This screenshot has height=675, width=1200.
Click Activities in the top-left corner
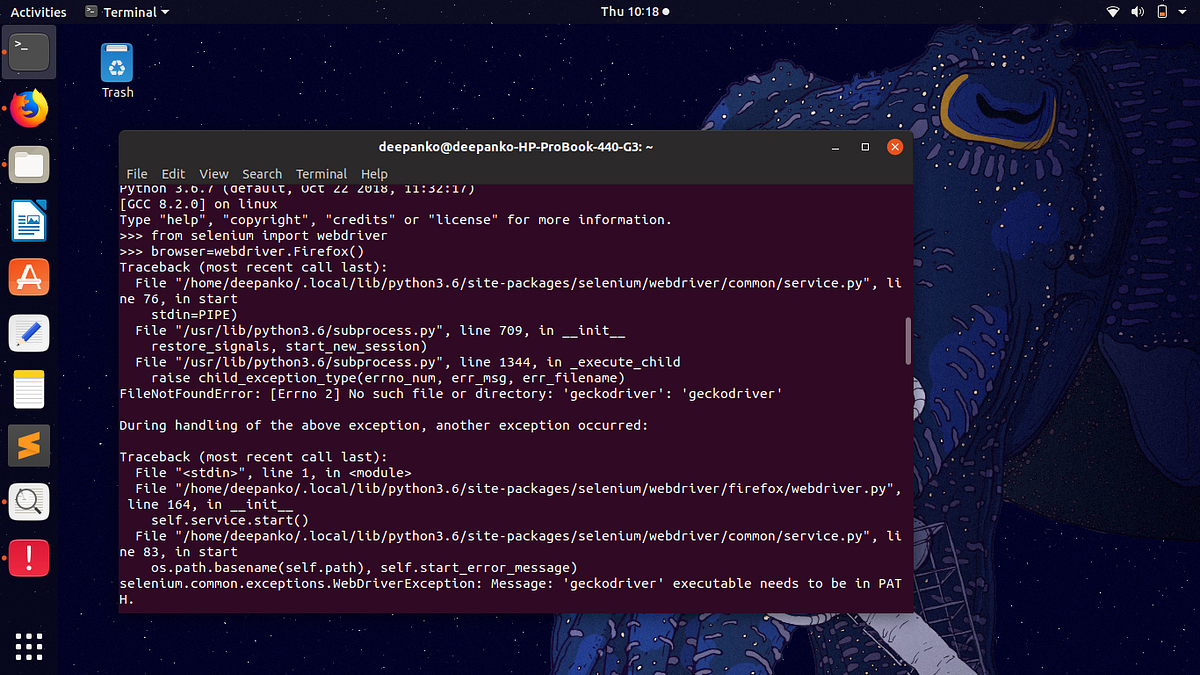point(37,11)
